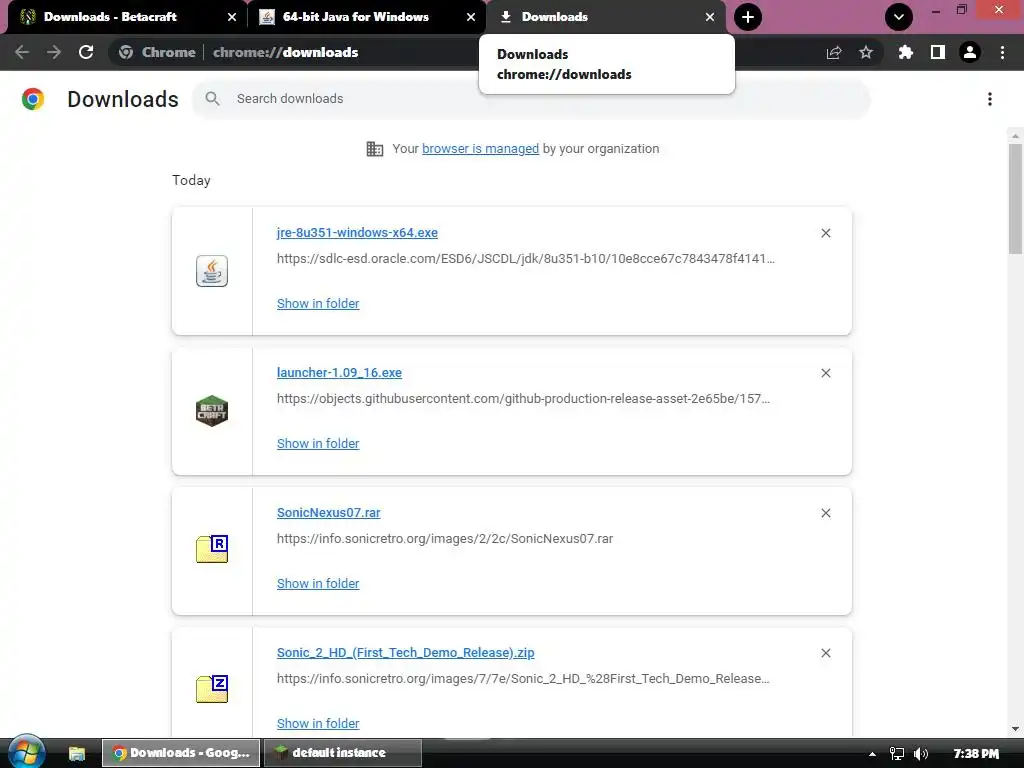Remove jre-8u351-windows-x64.exe from list
The width and height of the screenshot is (1024, 768).
(x=825, y=233)
